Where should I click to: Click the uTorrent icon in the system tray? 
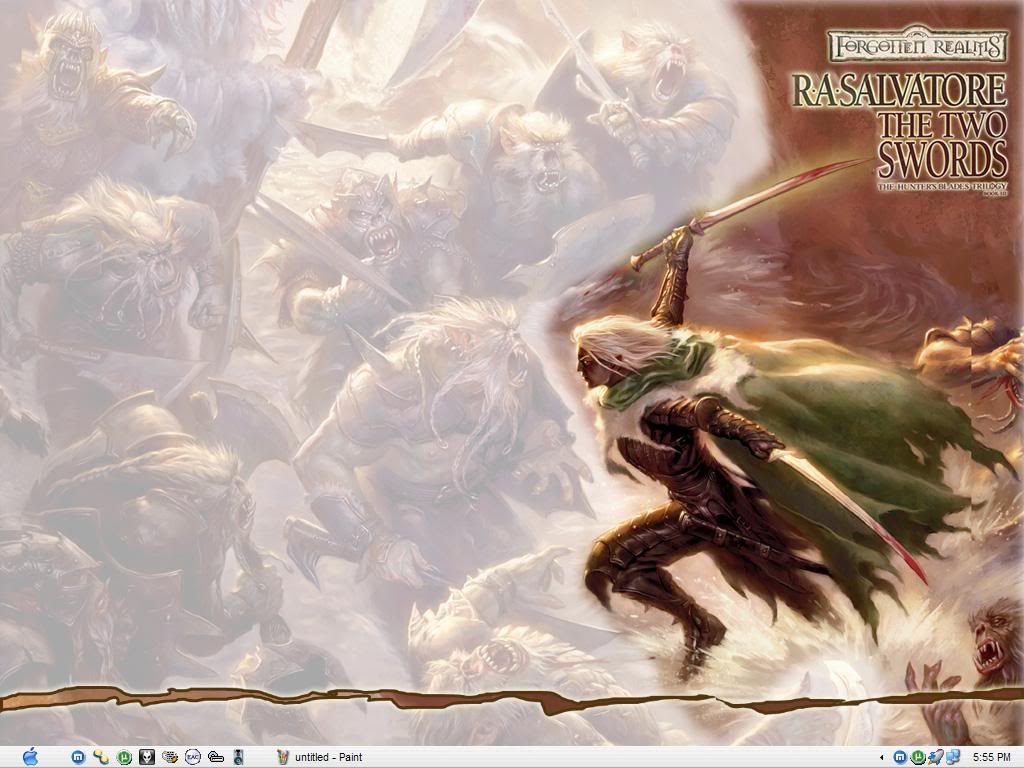[918, 757]
